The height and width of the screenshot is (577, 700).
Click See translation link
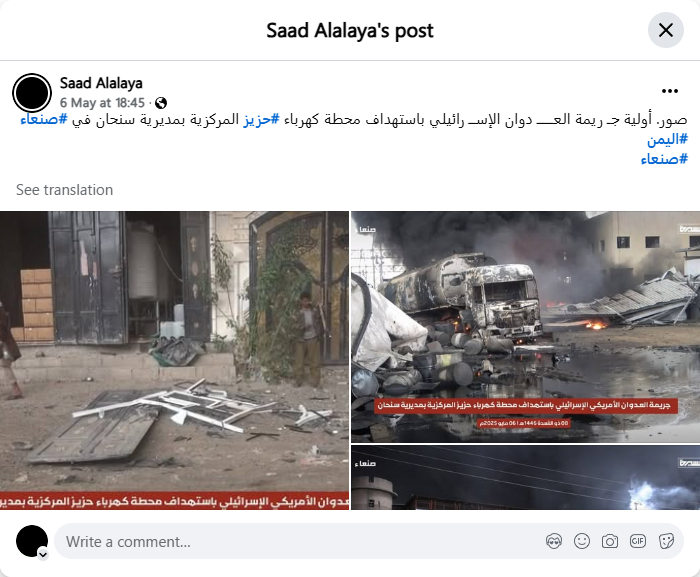coord(64,190)
